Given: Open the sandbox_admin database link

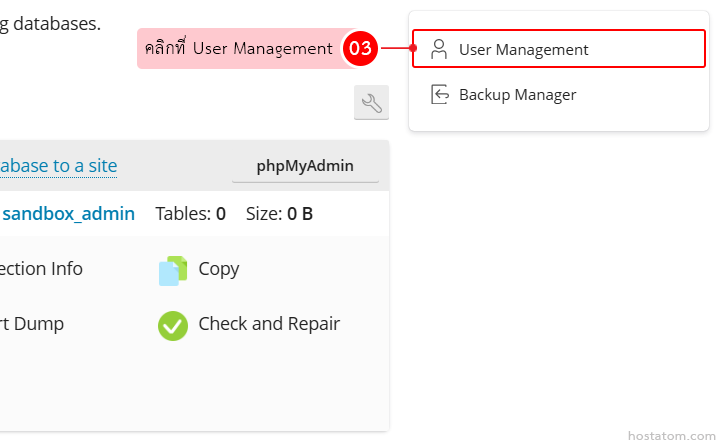Looking at the screenshot, I should [x=68, y=213].
